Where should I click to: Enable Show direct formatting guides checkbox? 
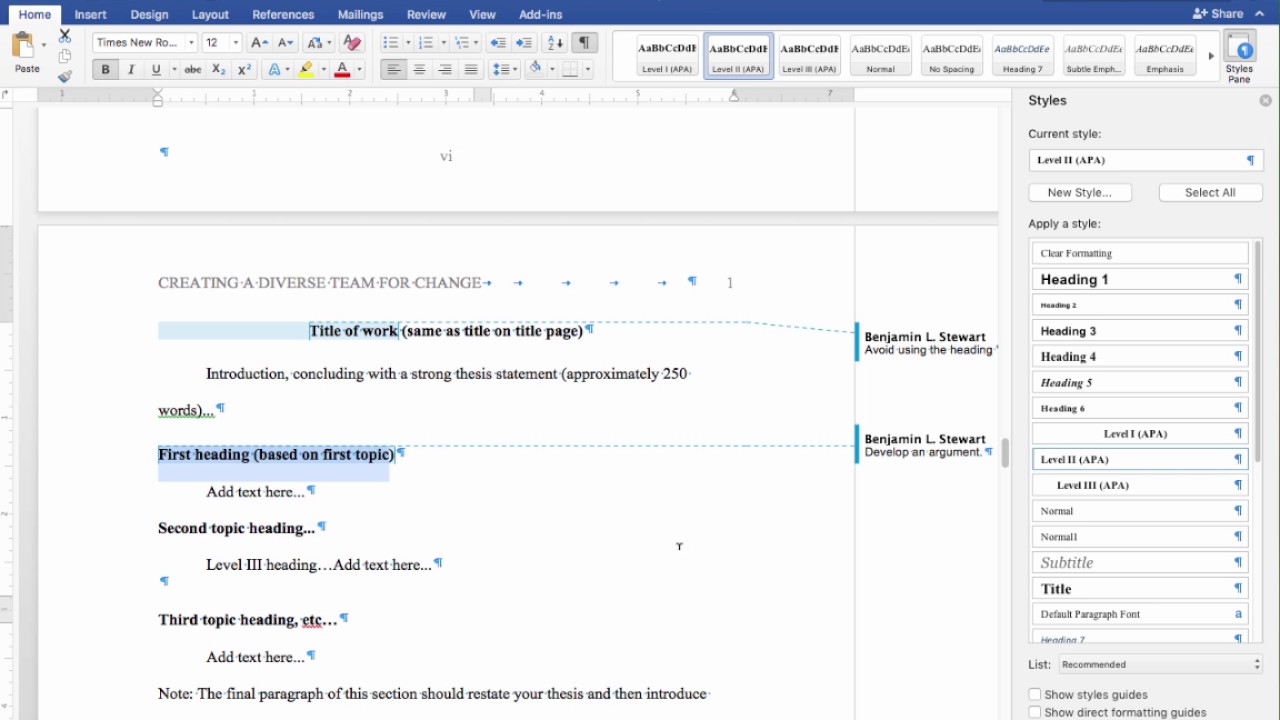point(1035,712)
